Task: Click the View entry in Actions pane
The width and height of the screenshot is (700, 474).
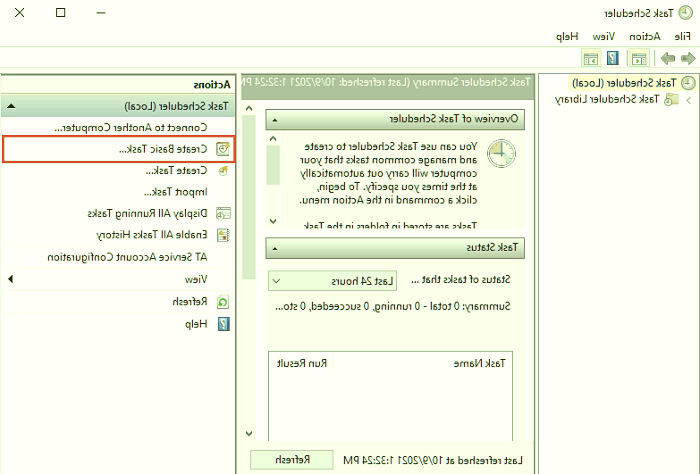Action: tap(196, 279)
